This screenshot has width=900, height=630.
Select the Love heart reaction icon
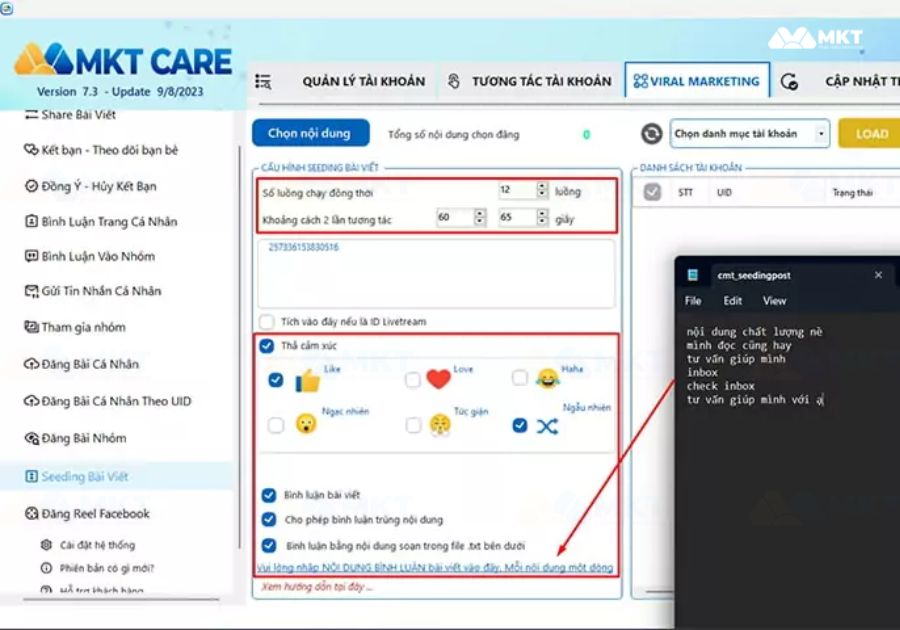click(438, 380)
